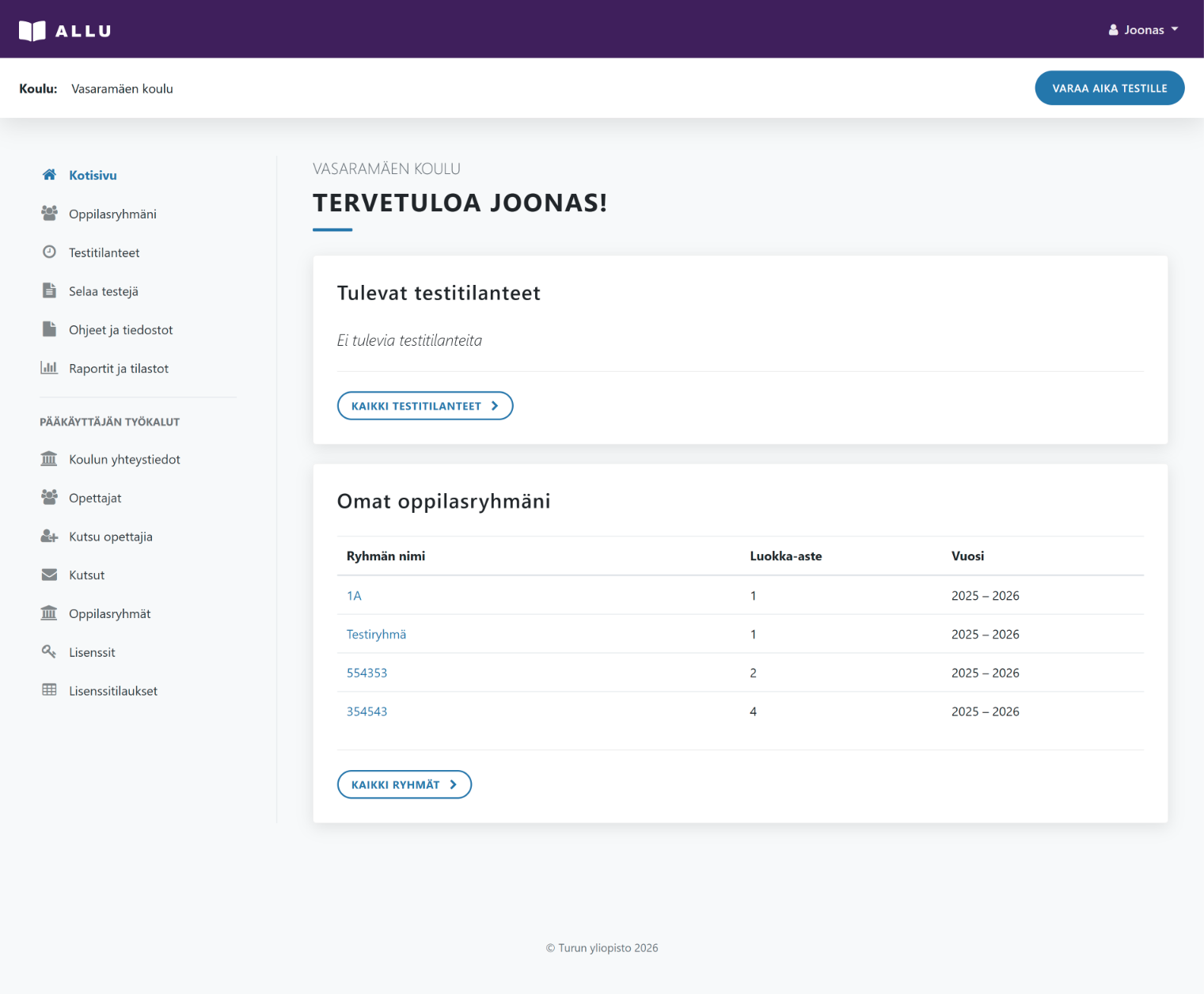Select Selaa testejä in the sidebar

[x=104, y=292]
